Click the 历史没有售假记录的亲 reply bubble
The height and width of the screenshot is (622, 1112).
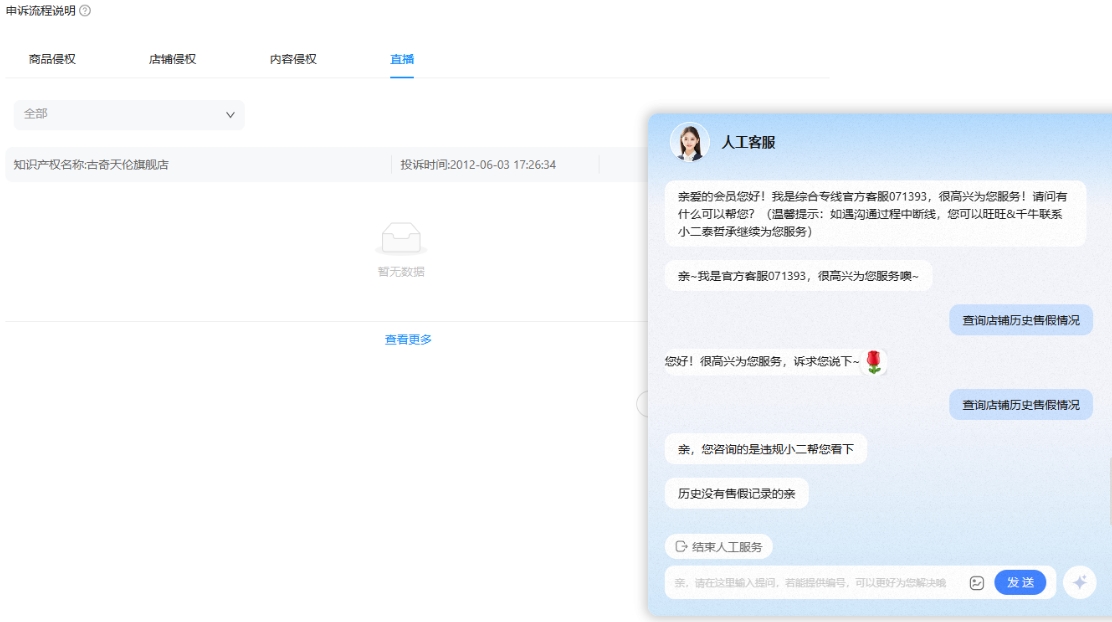pos(736,494)
